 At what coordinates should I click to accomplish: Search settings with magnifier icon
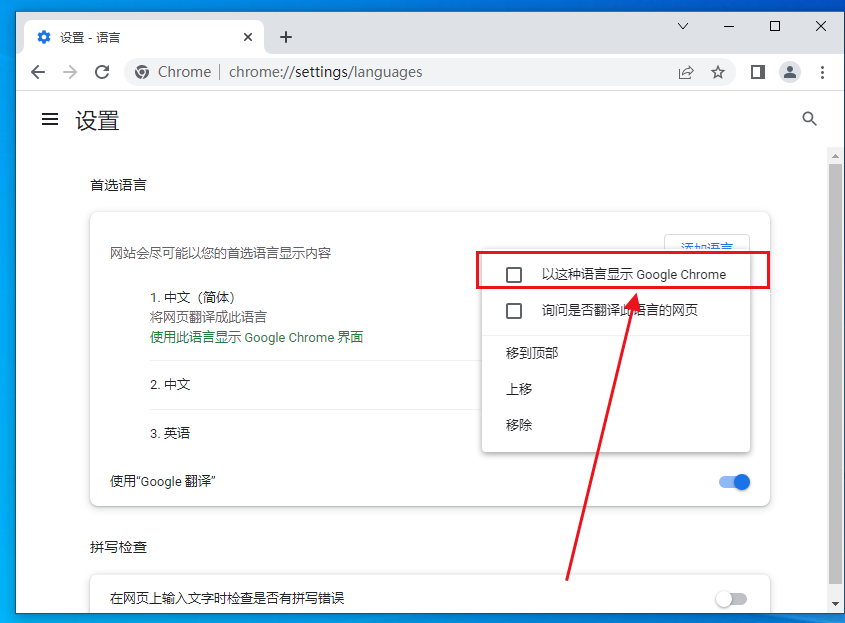pos(809,119)
